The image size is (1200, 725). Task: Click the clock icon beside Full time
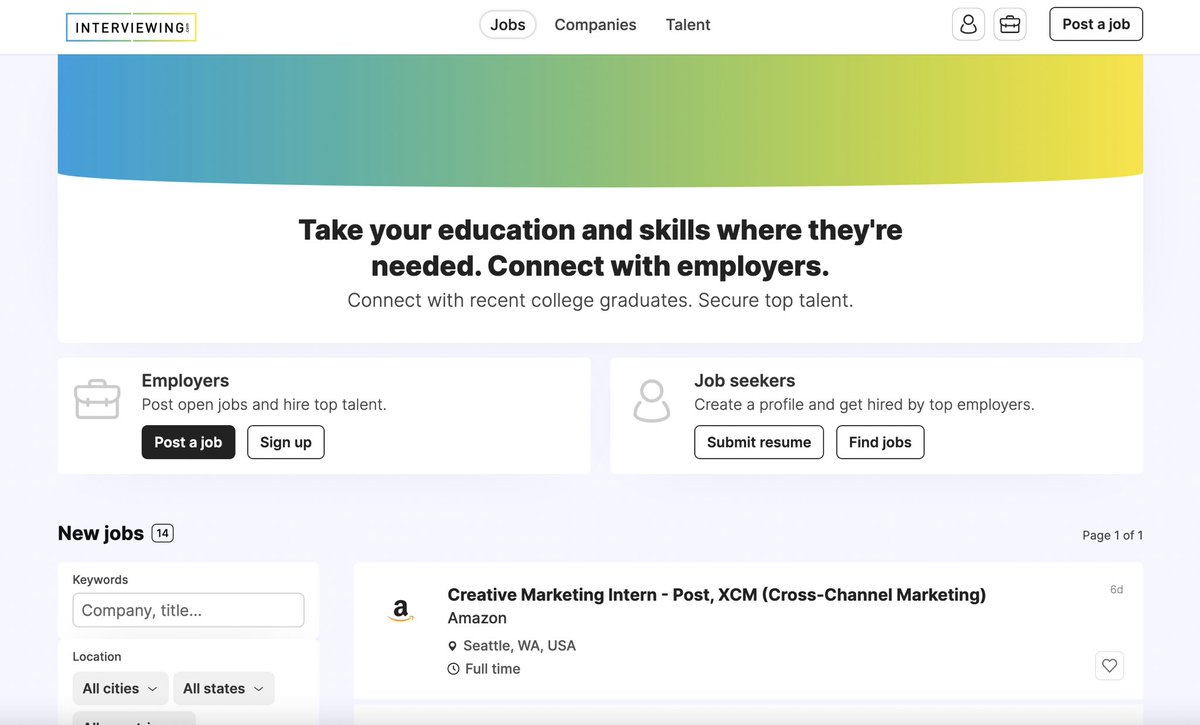(x=453, y=669)
